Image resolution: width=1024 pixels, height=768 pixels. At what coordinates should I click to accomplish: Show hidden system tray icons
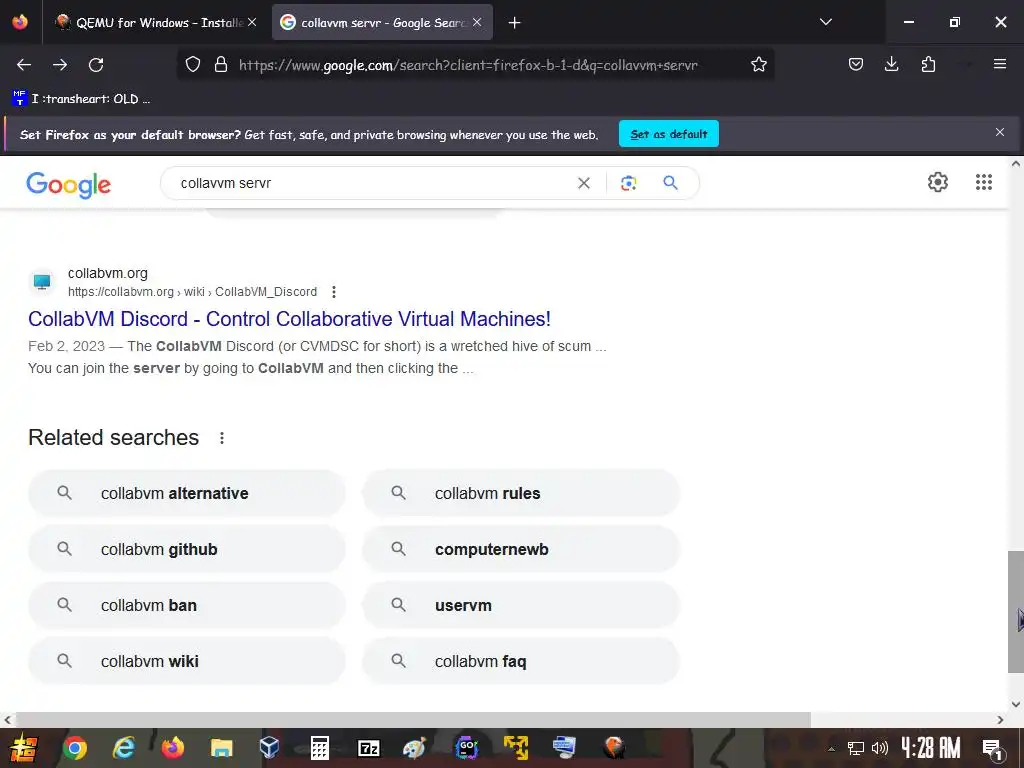(831, 748)
